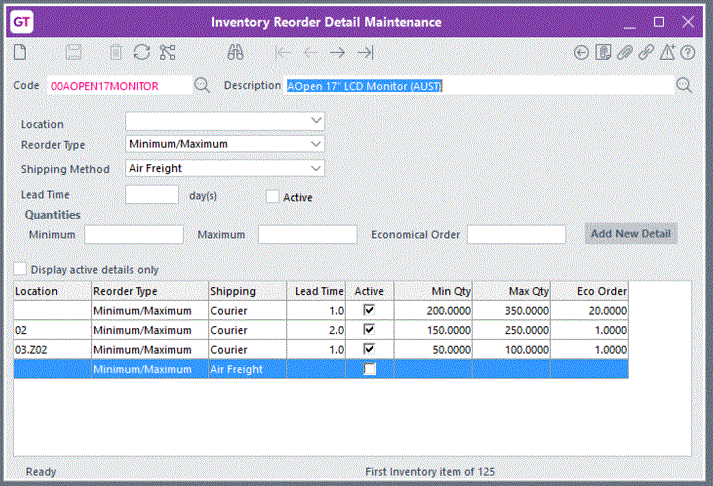Click the Minimum quantity field

(x=134, y=235)
